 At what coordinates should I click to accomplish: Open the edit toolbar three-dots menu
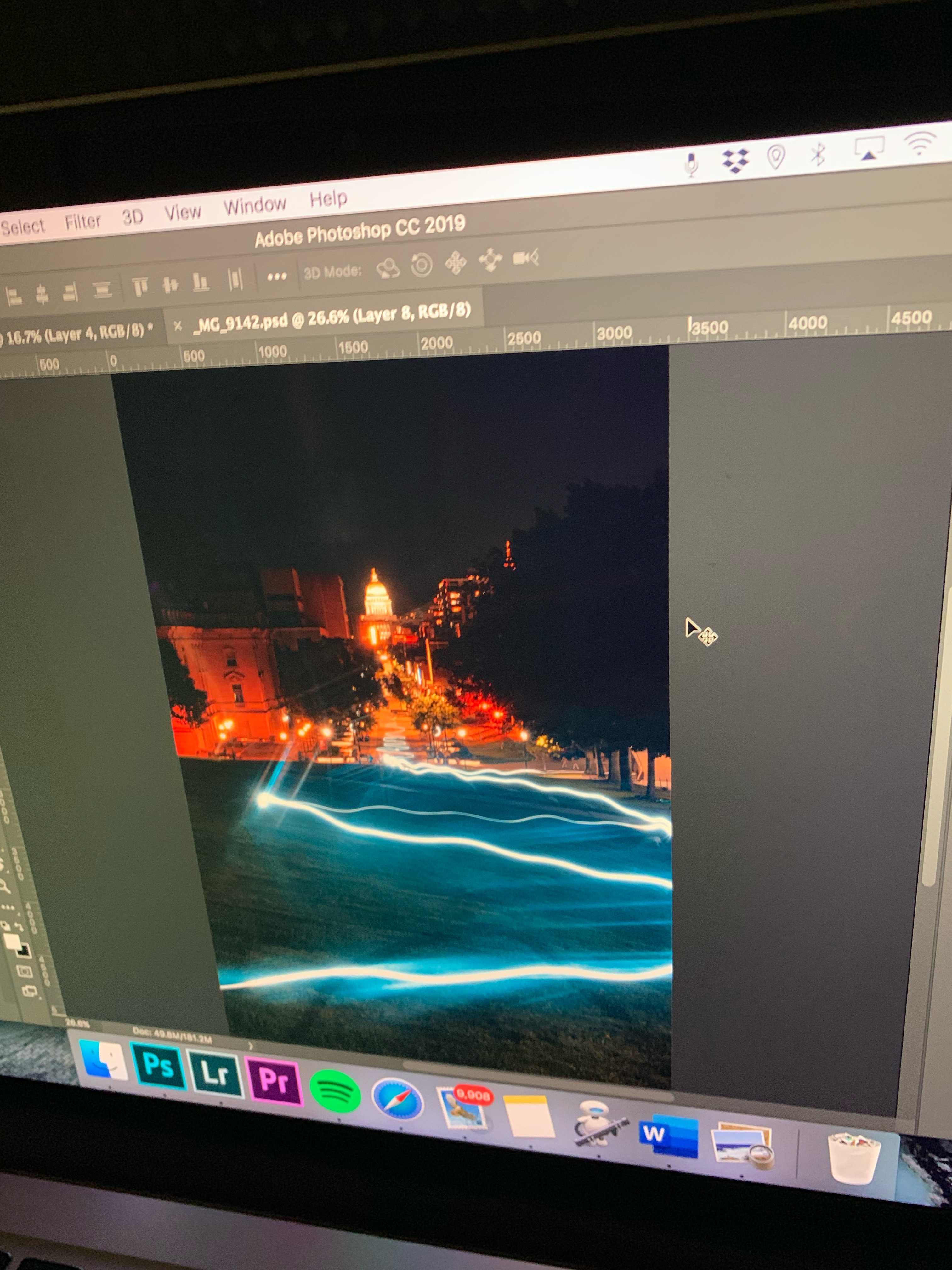[8, 908]
